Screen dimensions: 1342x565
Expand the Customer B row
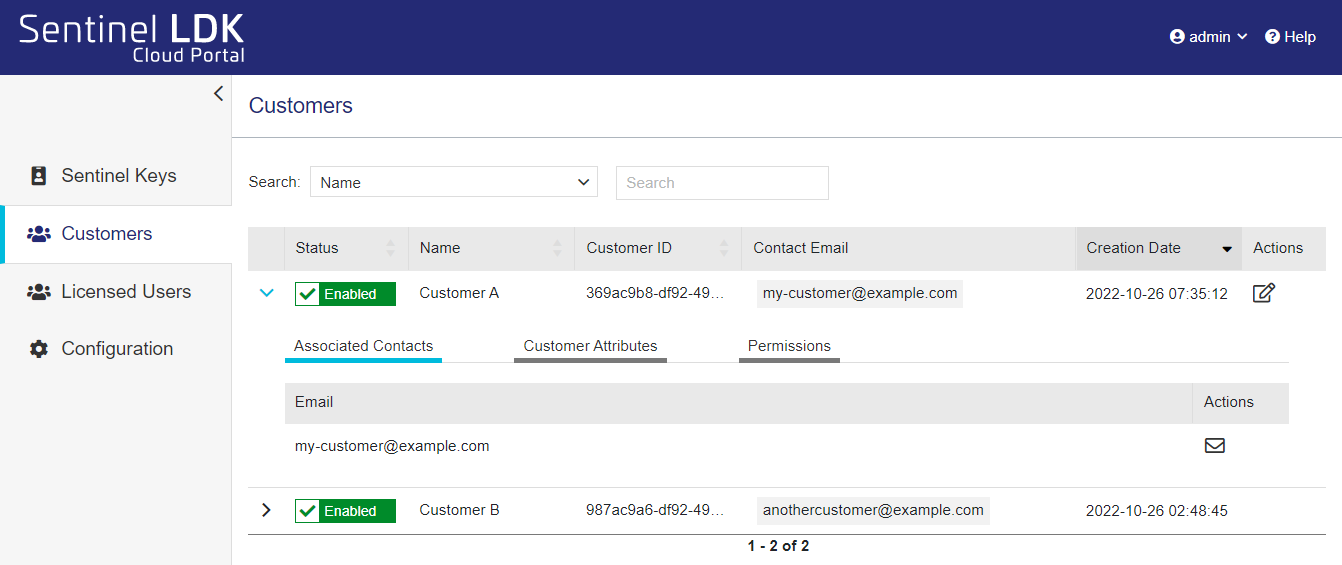click(266, 510)
